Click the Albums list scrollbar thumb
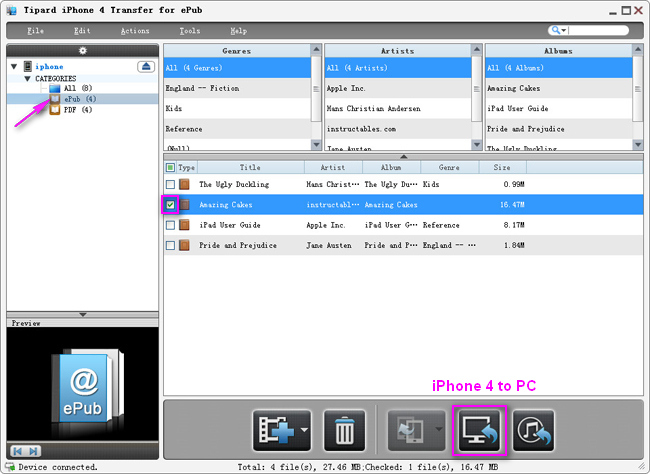The height and width of the screenshot is (474, 650). (638, 89)
